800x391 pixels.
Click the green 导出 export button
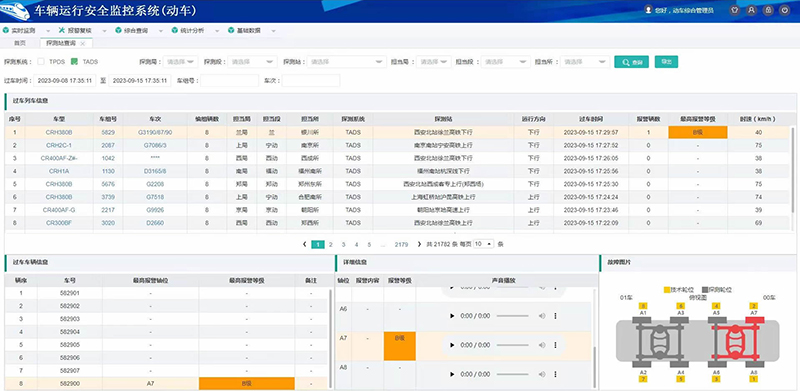[x=666, y=62]
